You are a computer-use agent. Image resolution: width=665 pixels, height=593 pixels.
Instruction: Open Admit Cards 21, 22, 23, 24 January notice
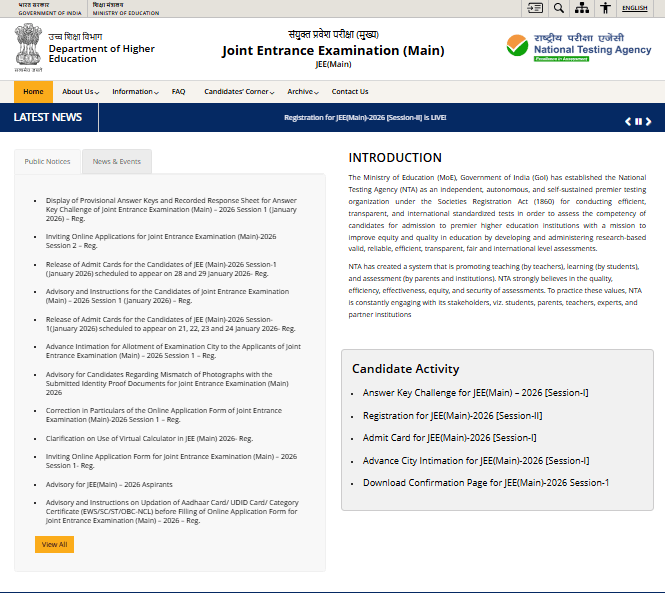170,324
